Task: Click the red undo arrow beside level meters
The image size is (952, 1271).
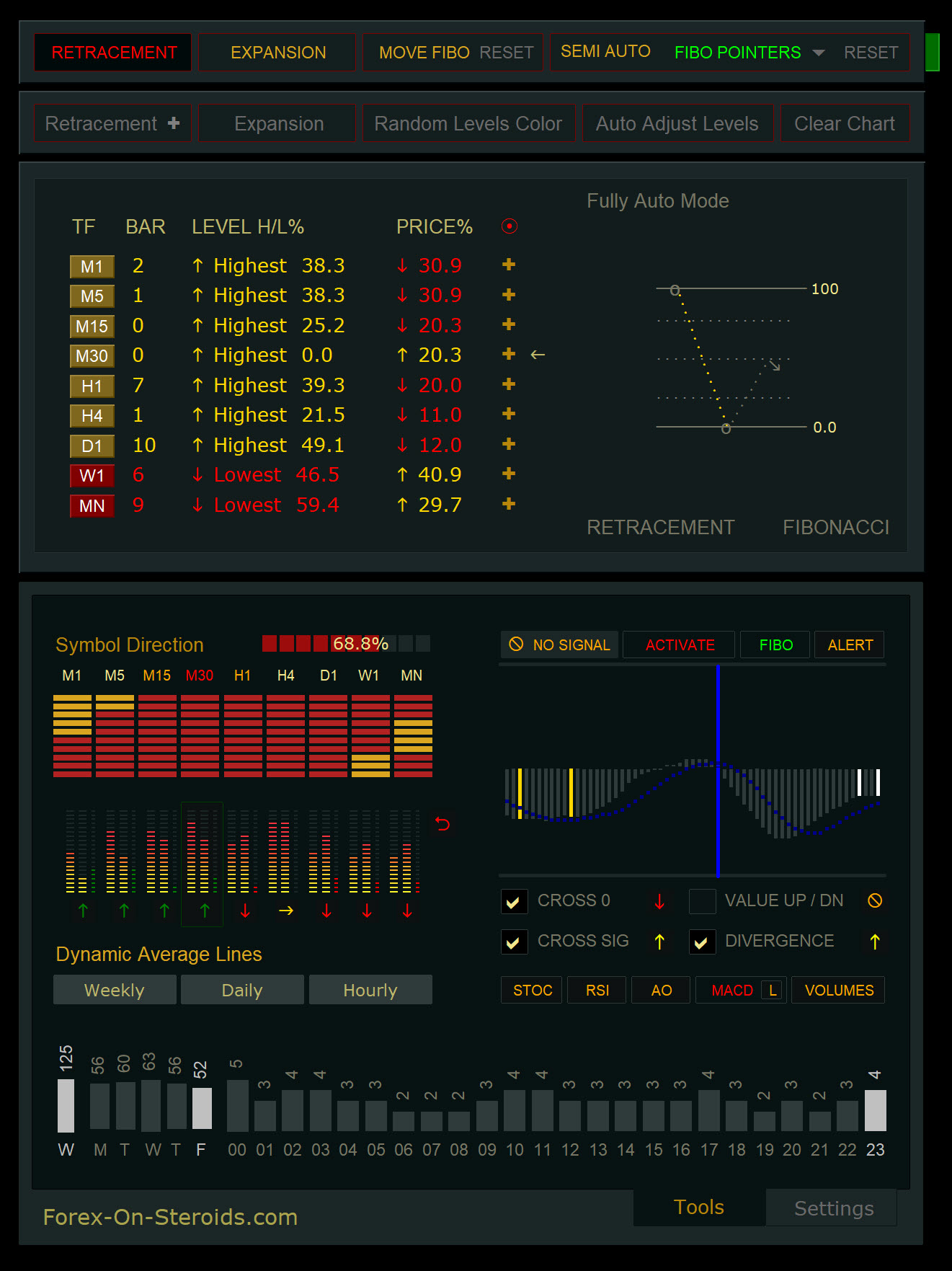Action: tap(442, 823)
